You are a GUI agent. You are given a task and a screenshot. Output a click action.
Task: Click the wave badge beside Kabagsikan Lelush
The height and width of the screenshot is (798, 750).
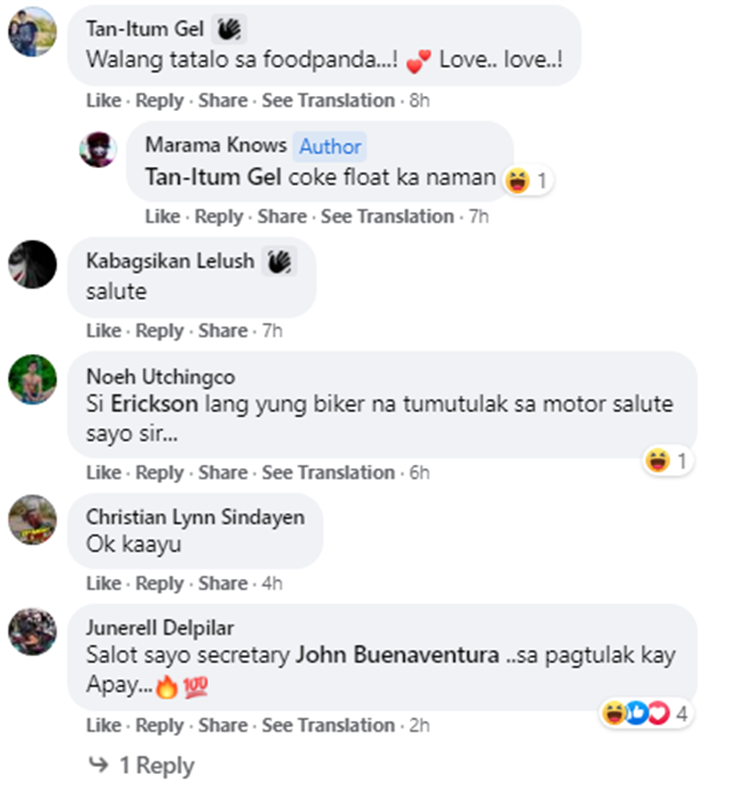click(279, 262)
